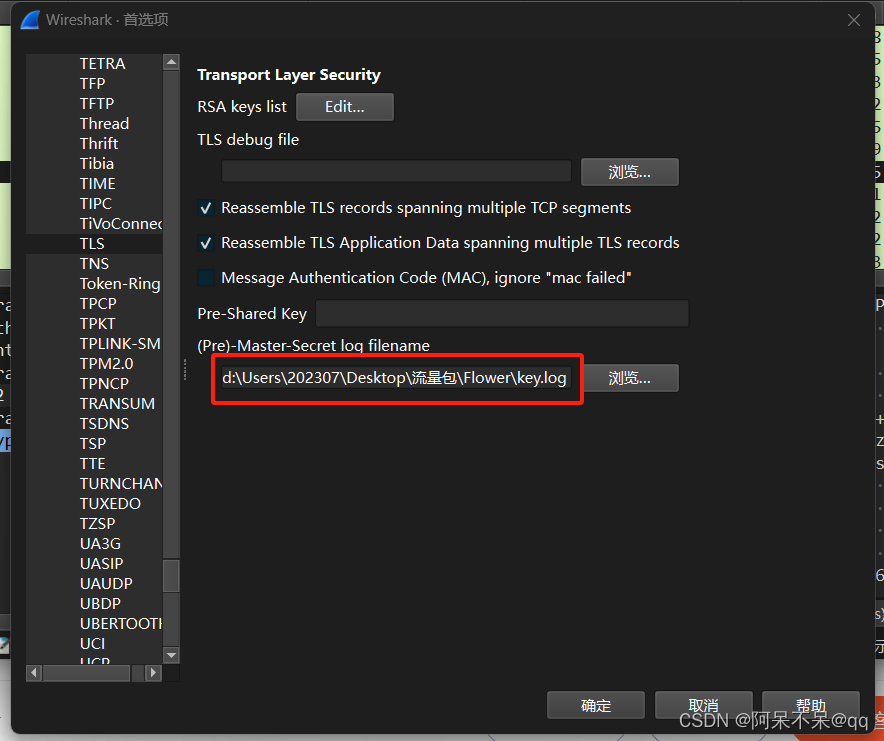Select TPNCP protocol in list
Screen dimensions: 884x741
104,383
